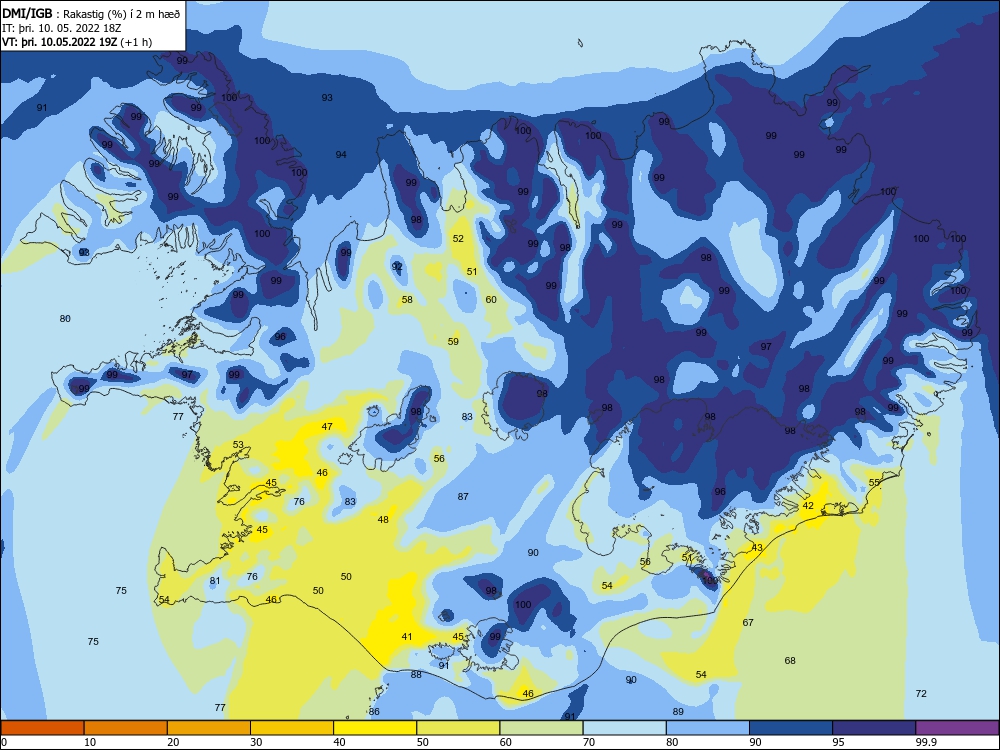
Task: Click the light blue 80–90 legend swatch
Action: tap(708, 728)
